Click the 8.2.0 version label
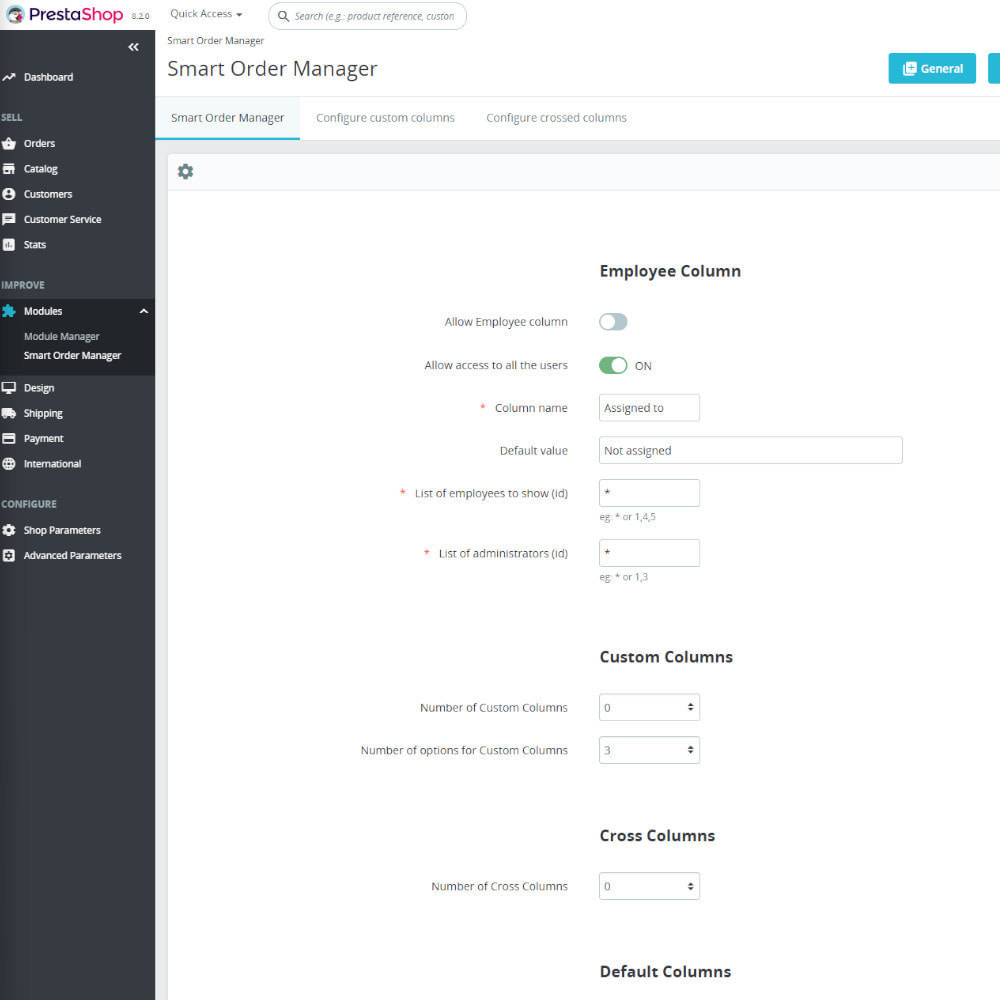This screenshot has height=1000, width=1000. point(140,16)
